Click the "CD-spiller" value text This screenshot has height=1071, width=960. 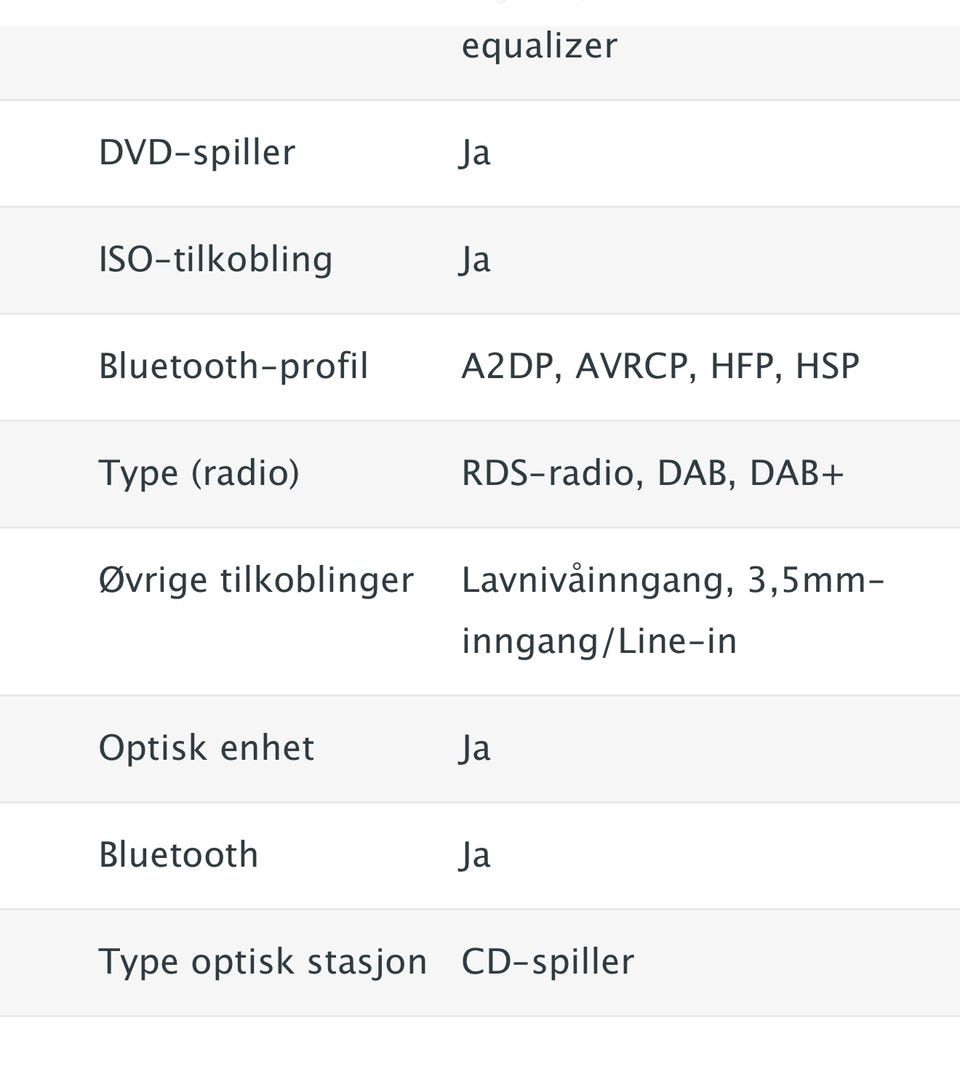548,962
